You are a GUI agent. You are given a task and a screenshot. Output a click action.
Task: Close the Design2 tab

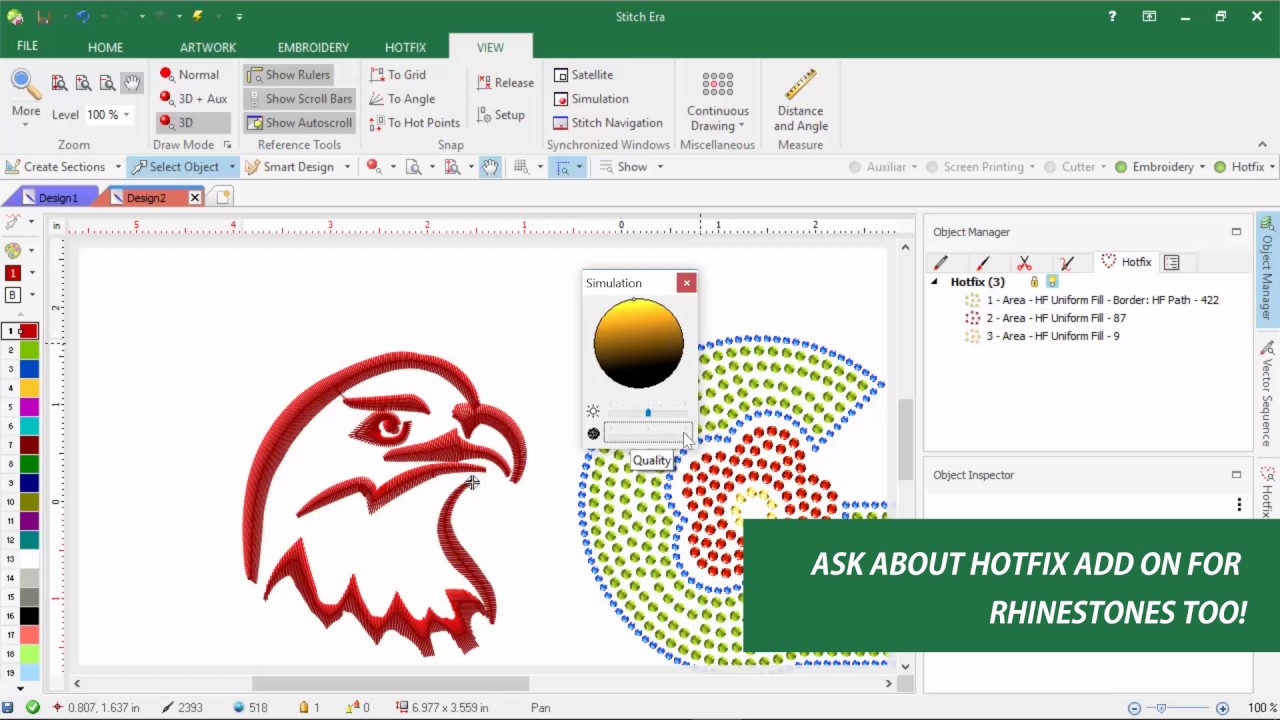pyautogui.click(x=195, y=198)
